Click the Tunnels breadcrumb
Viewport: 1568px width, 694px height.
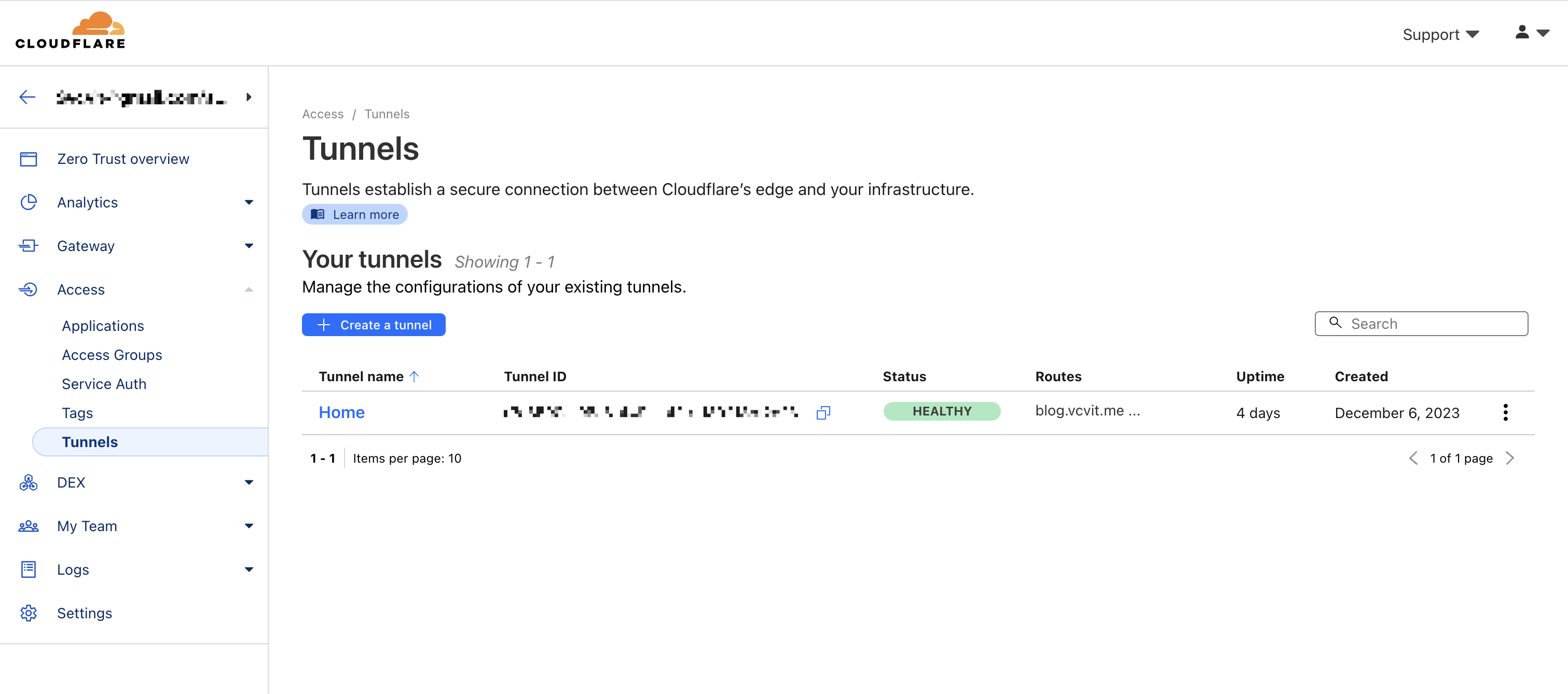(x=387, y=114)
